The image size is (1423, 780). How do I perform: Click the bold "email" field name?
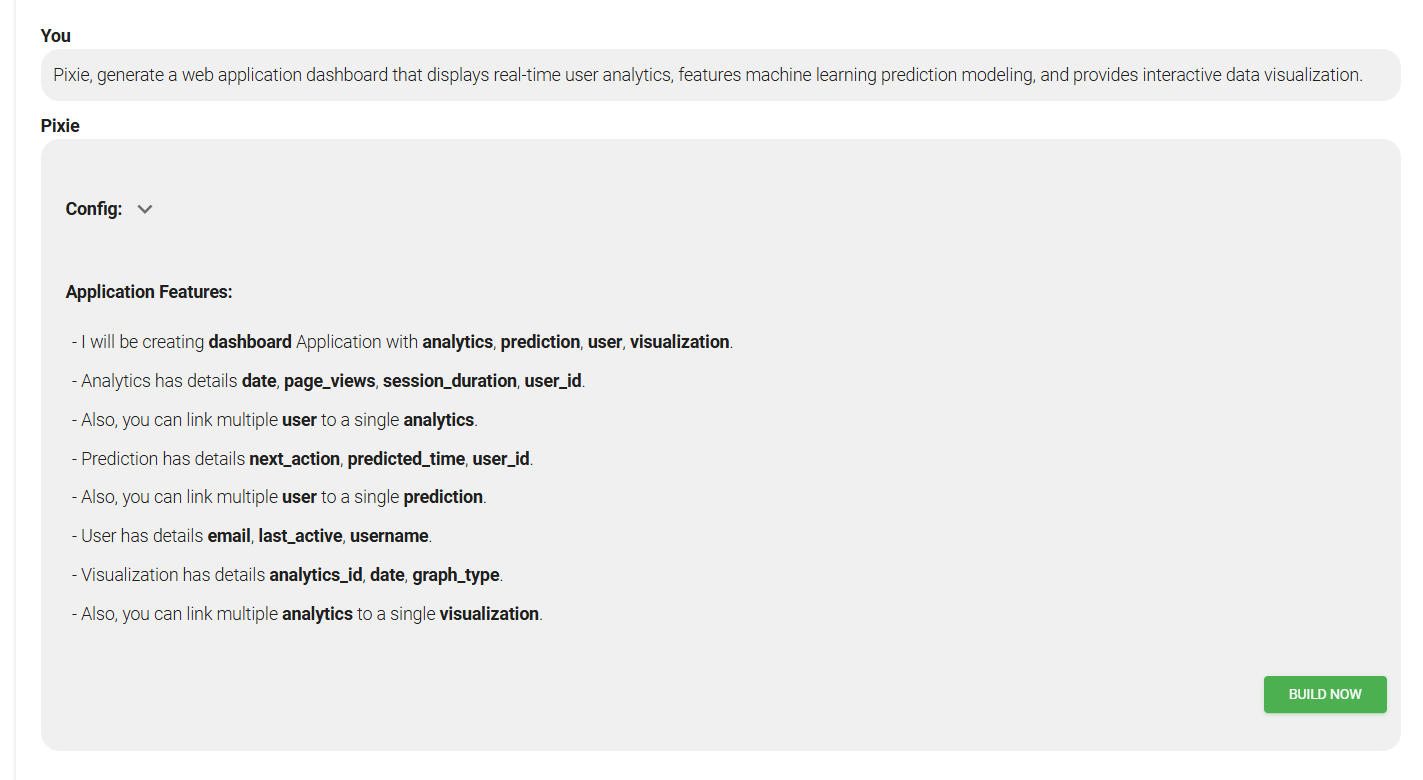[x=229, y=536]
